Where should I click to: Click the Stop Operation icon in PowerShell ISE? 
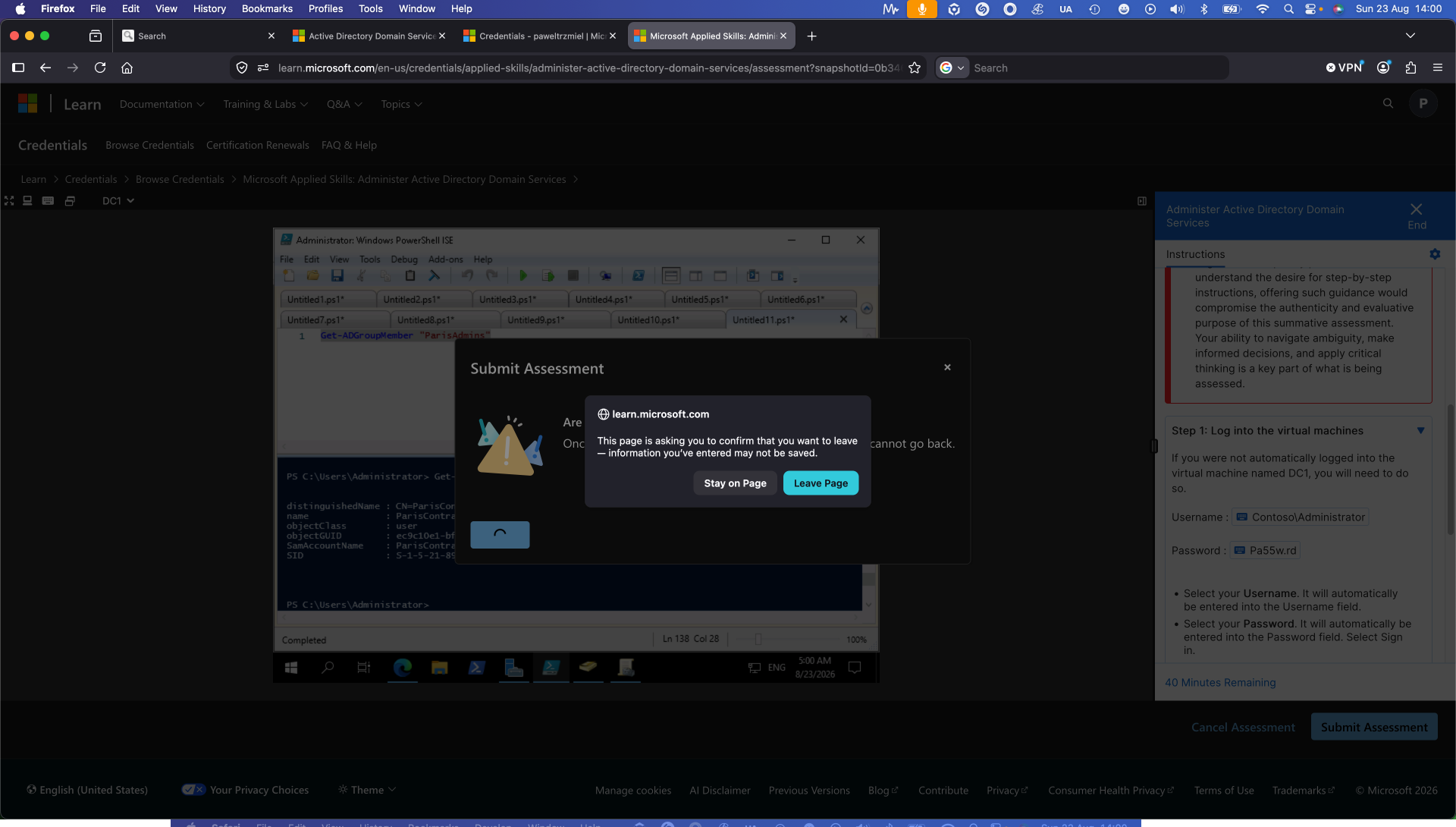(x=573, y=275)
